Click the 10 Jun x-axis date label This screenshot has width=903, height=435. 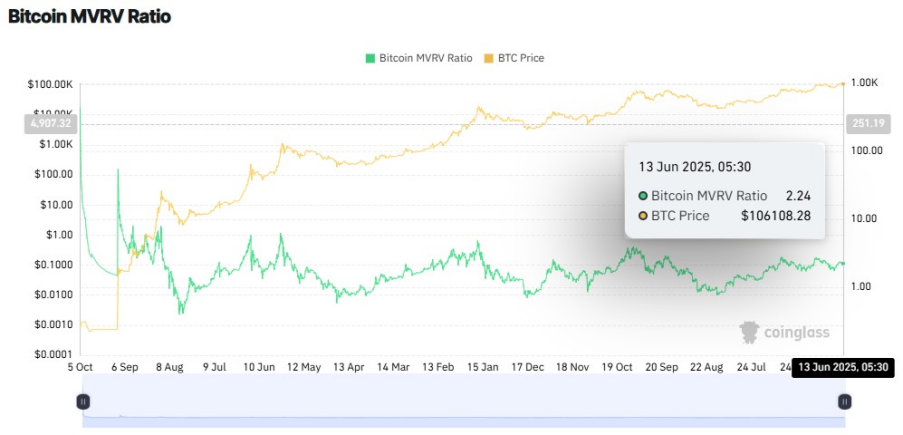[259, 367]
